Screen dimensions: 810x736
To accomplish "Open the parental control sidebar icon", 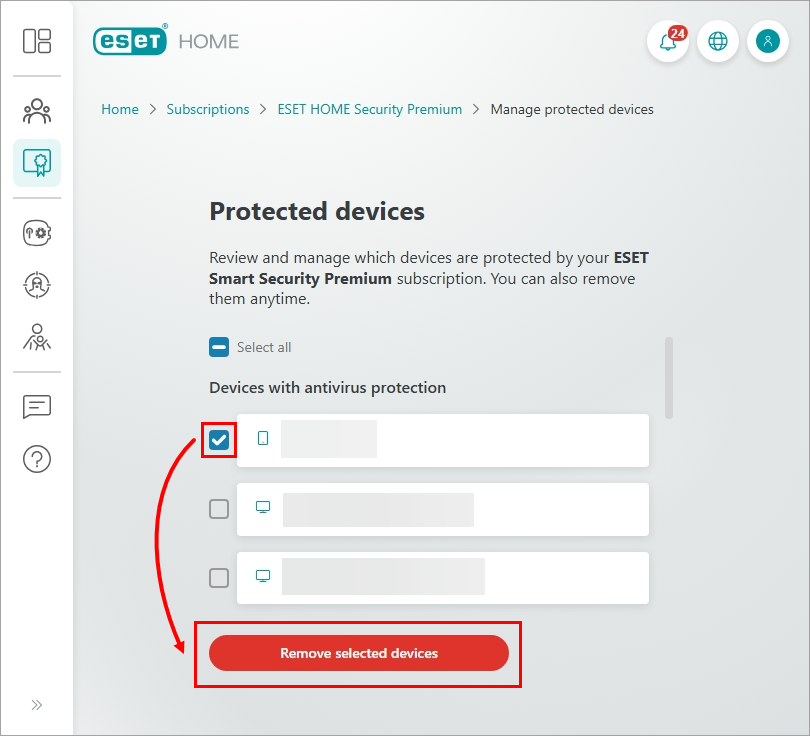I will [x=37, y=337].
